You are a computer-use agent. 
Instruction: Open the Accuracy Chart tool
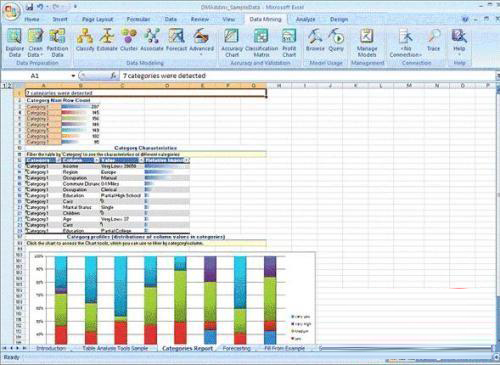[x=232, y=43]
